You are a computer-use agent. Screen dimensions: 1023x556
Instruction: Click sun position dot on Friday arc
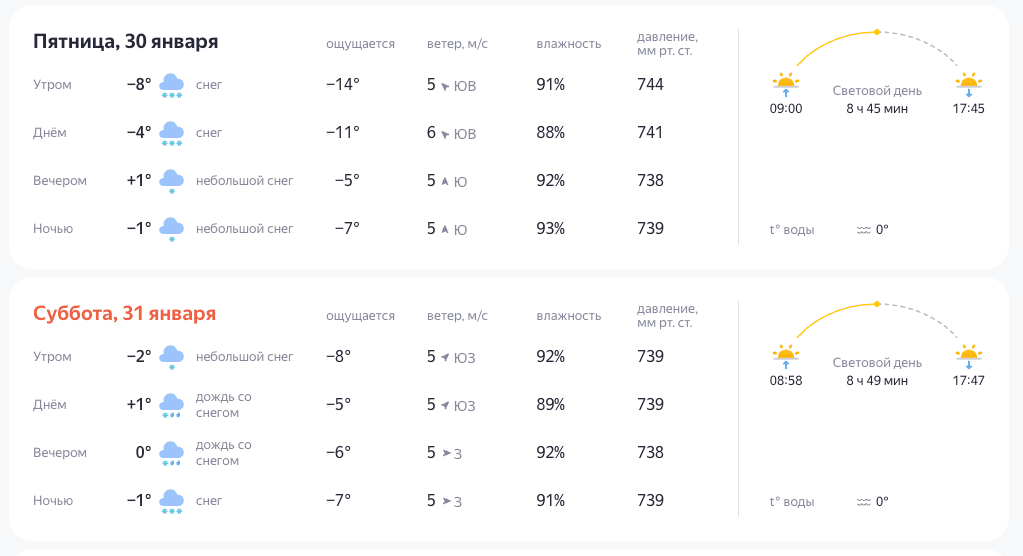point(877,32)
